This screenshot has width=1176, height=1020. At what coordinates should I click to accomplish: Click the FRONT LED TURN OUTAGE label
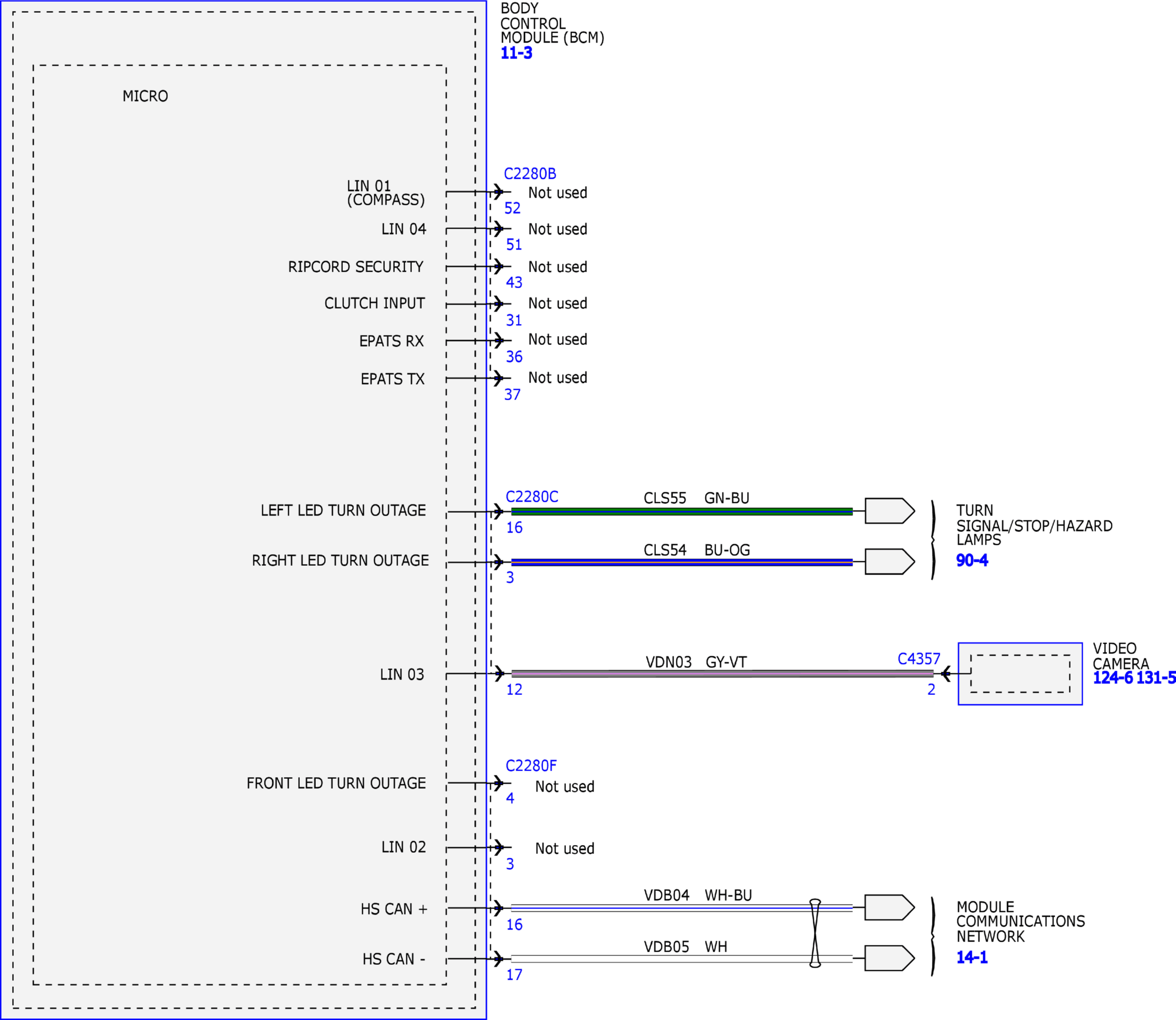coord(336,783)
